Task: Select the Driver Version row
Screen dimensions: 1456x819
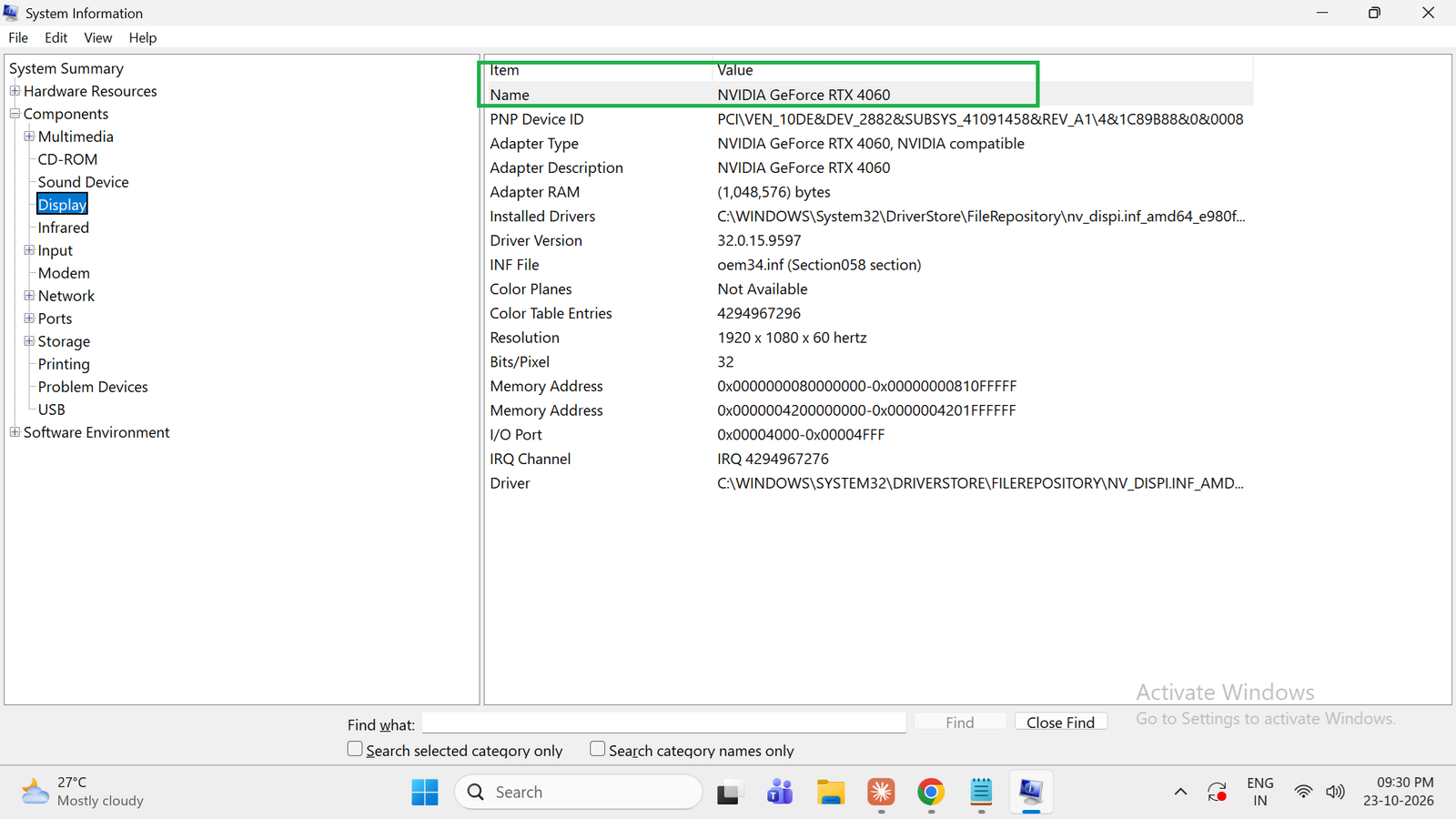Action: coord(870,240)
